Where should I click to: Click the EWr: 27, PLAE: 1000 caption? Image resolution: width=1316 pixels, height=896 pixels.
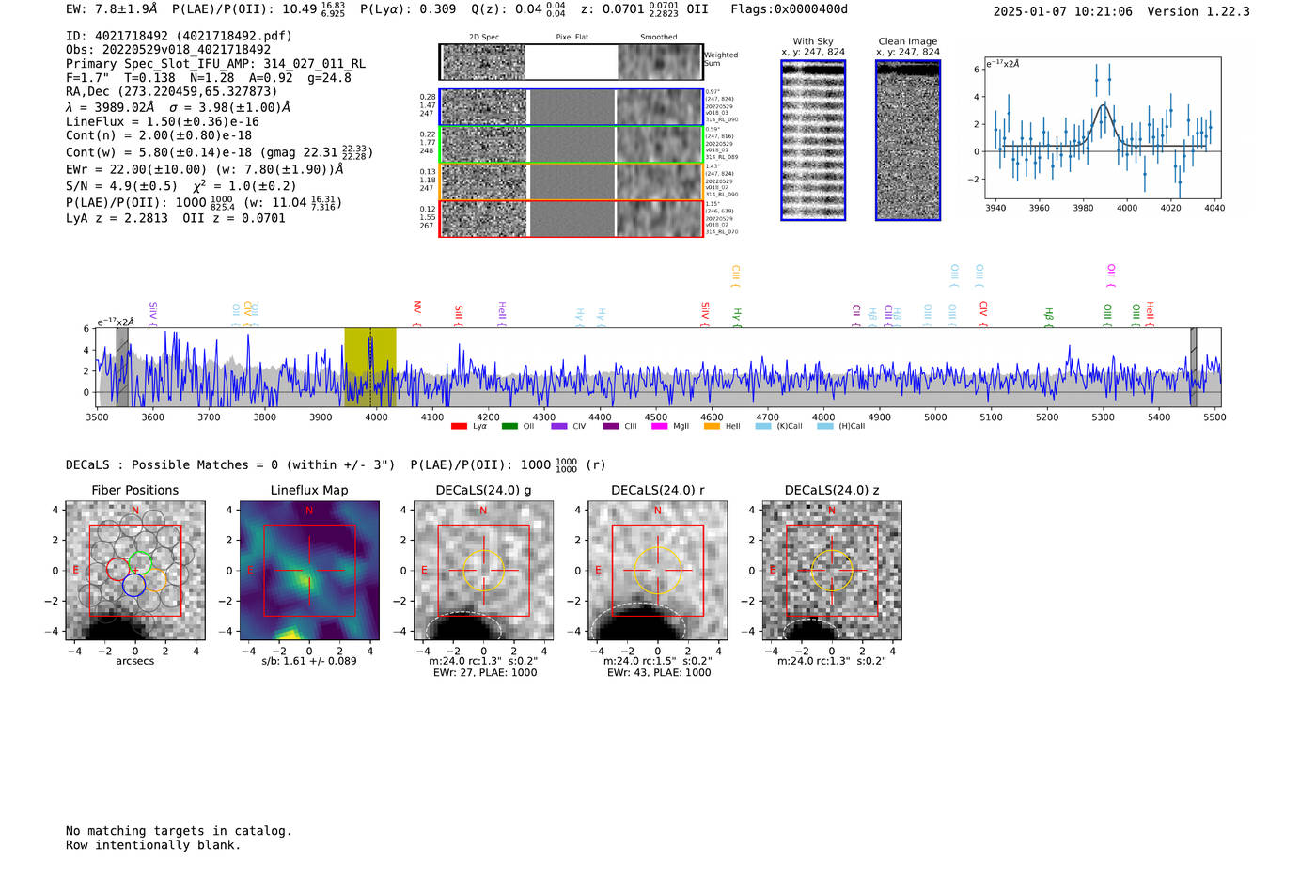[x=484, y=673]
